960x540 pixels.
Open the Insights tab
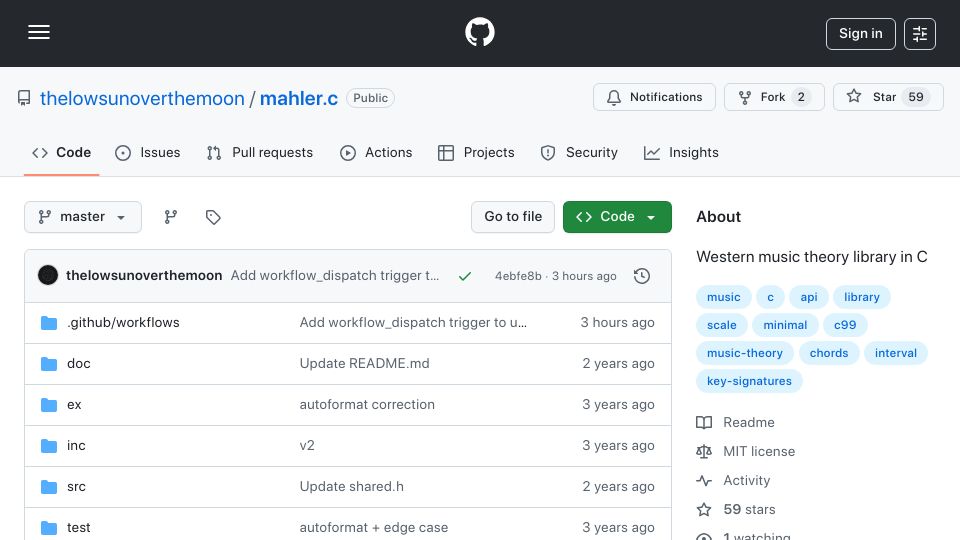(x=681, y=152)
